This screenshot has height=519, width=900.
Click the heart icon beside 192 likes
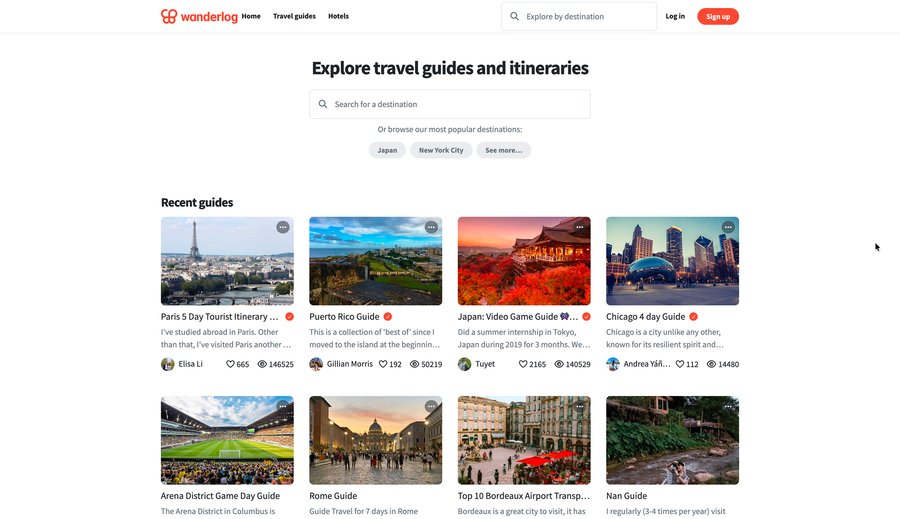383,364
